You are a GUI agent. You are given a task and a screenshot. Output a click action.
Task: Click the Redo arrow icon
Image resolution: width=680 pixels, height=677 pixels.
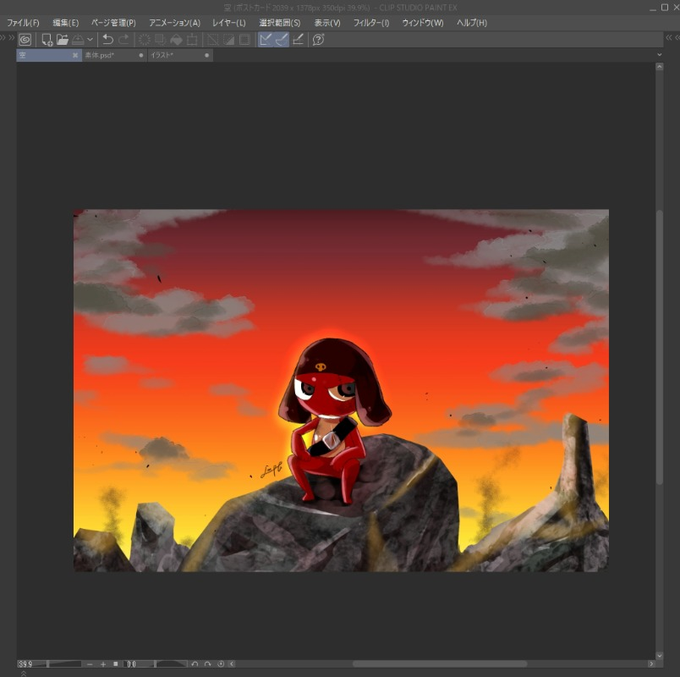124,40
